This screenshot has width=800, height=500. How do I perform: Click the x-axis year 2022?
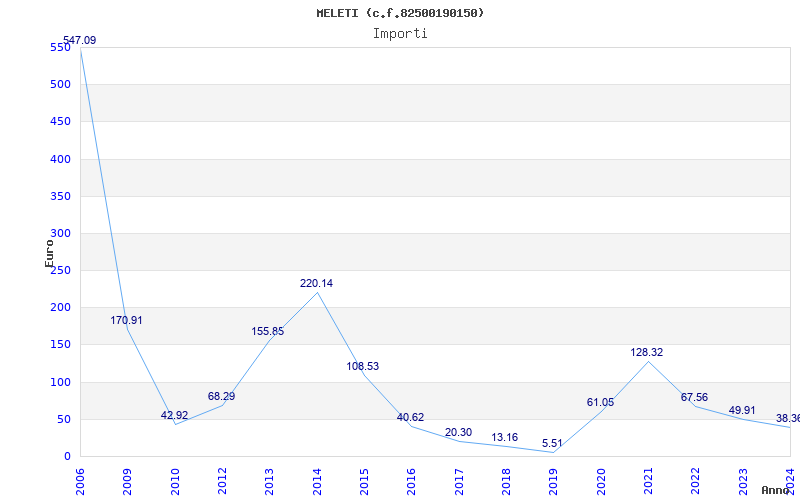pyautogui.click(x=696, y=482)
